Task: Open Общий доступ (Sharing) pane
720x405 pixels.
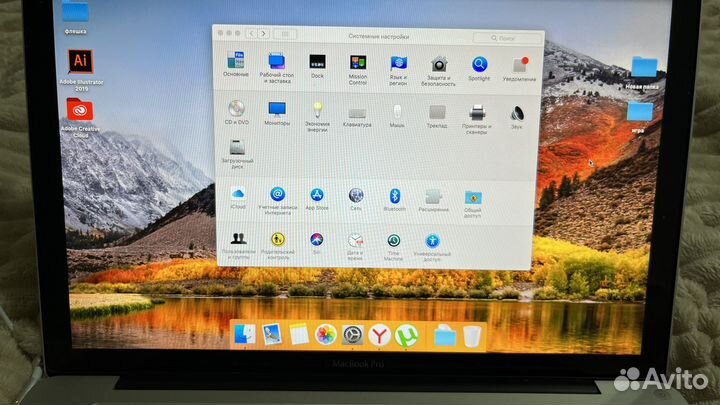Action: click(473, 198)
